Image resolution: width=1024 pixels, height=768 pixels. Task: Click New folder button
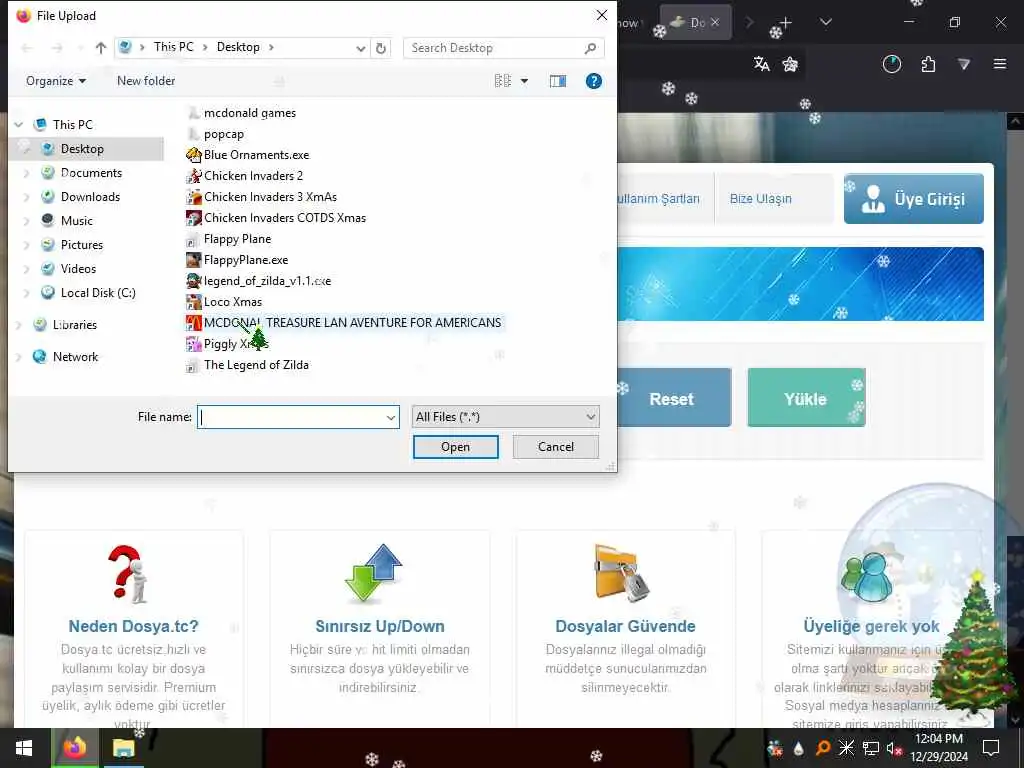pos(146,81)
